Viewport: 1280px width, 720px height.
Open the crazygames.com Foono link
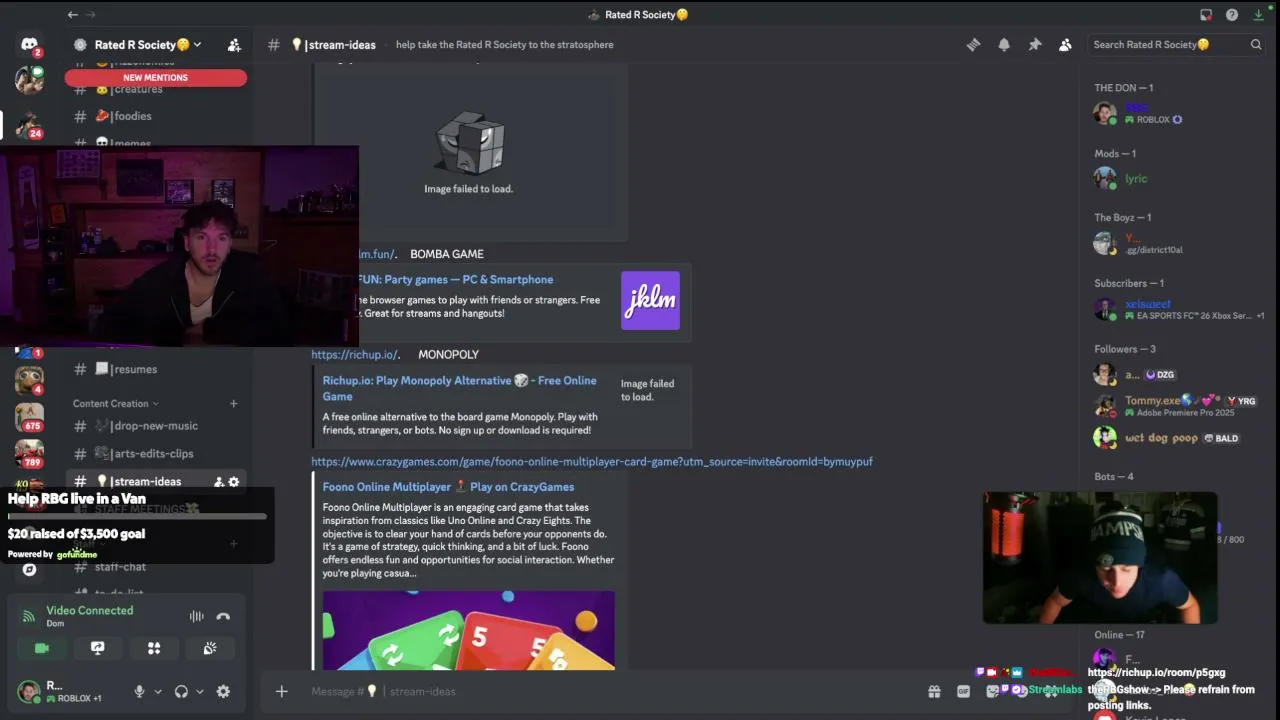[x=592, y=462]
